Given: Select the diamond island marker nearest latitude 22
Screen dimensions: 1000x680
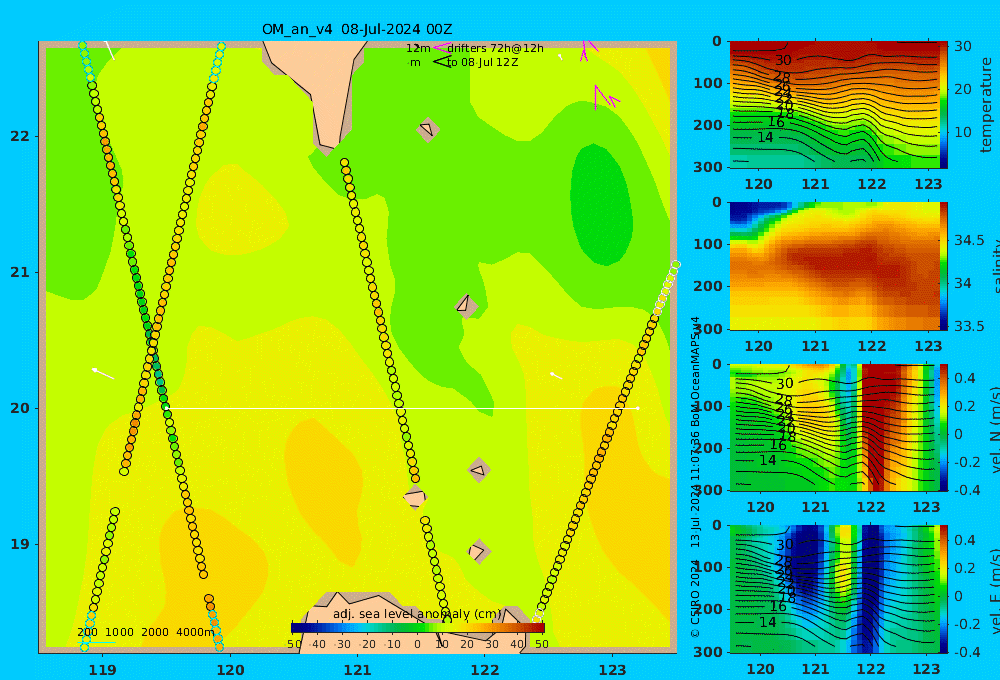Looking at the screenshot, I should [x=428, y=129].
